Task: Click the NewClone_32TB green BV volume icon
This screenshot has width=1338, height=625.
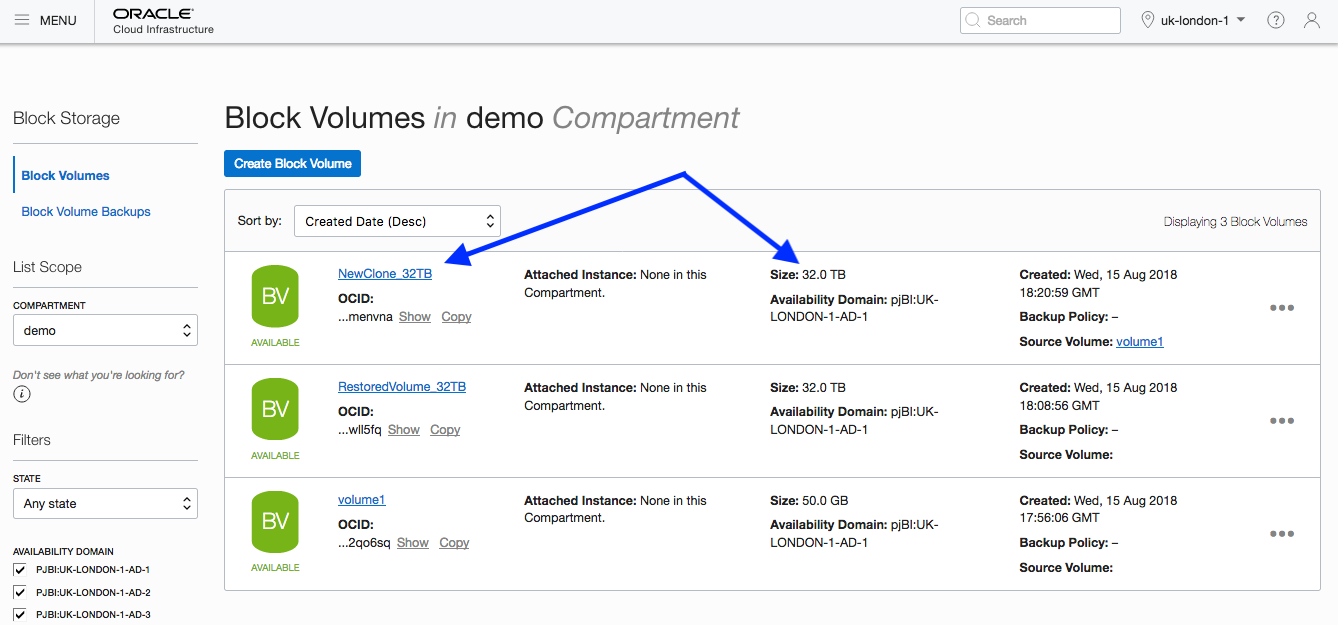Action: click(x=275, y=296)
